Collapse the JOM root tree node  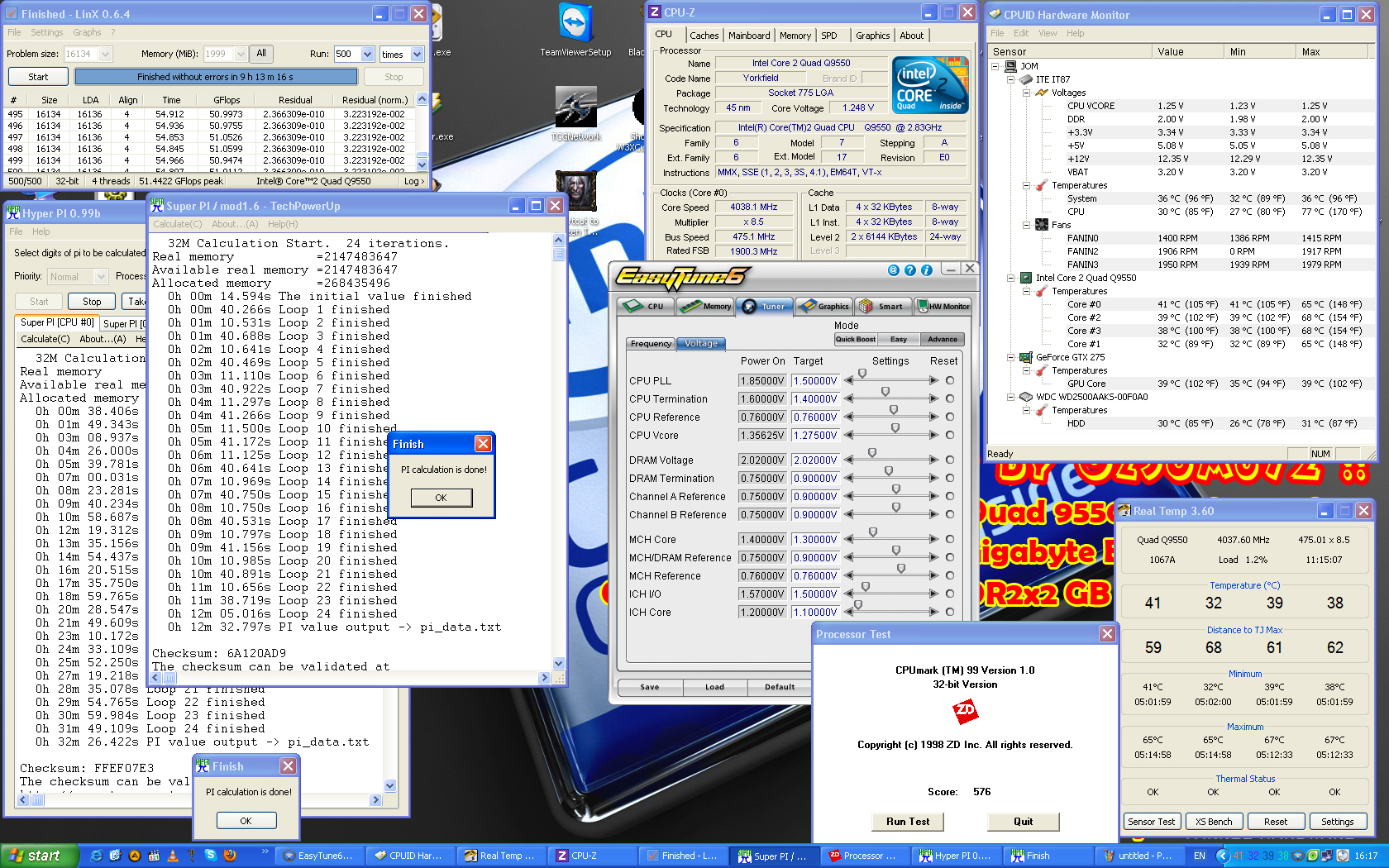tap(995, 66)
